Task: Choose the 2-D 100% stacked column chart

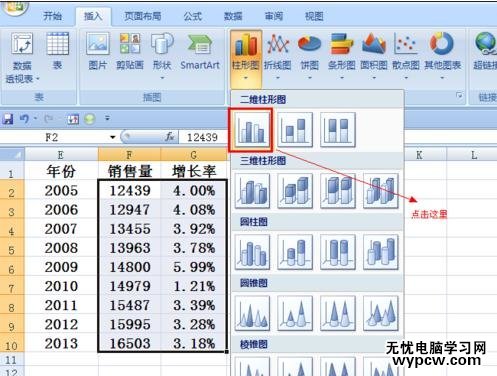Action: pos(338,130)
